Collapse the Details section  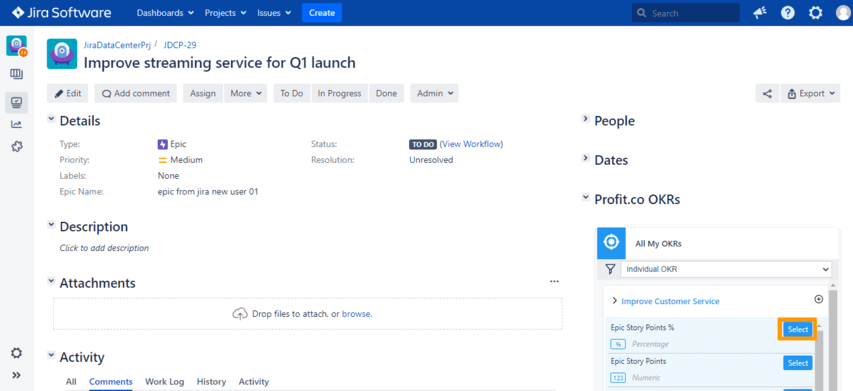click(x=51, y=119)
